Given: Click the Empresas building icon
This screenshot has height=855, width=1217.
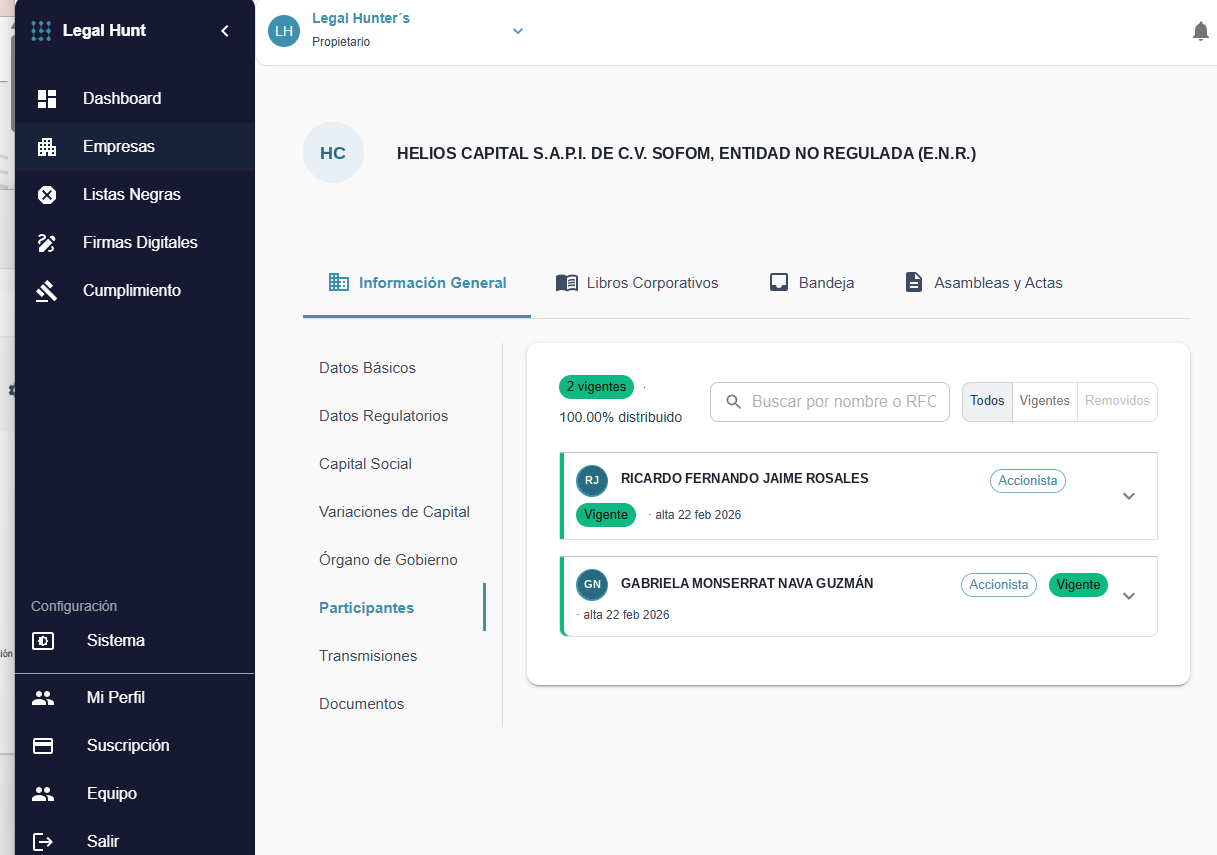Looking at the screenshot, I should point(47,146).
